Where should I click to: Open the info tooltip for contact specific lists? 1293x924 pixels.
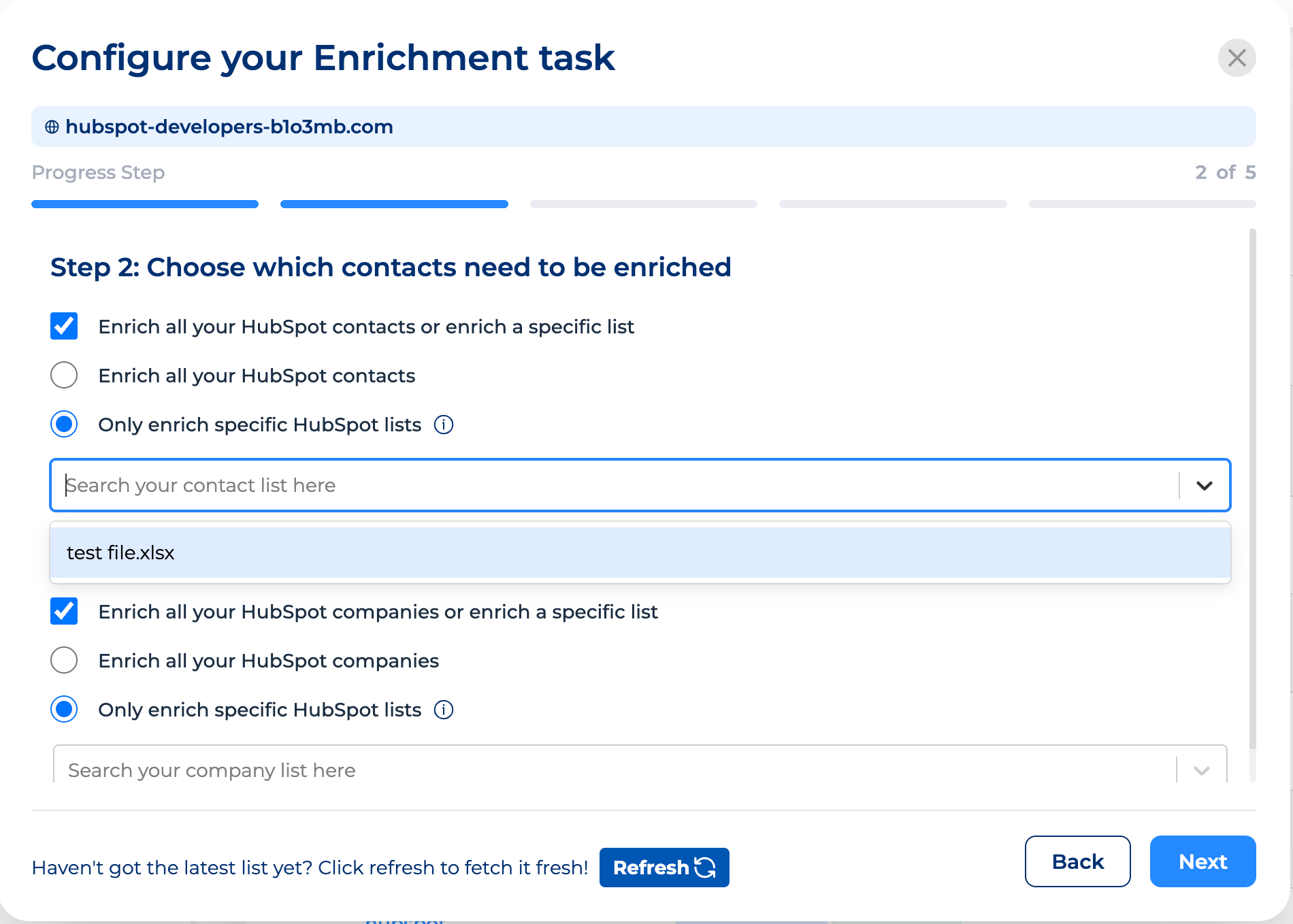pyautogui.click(x=443, y=425)
